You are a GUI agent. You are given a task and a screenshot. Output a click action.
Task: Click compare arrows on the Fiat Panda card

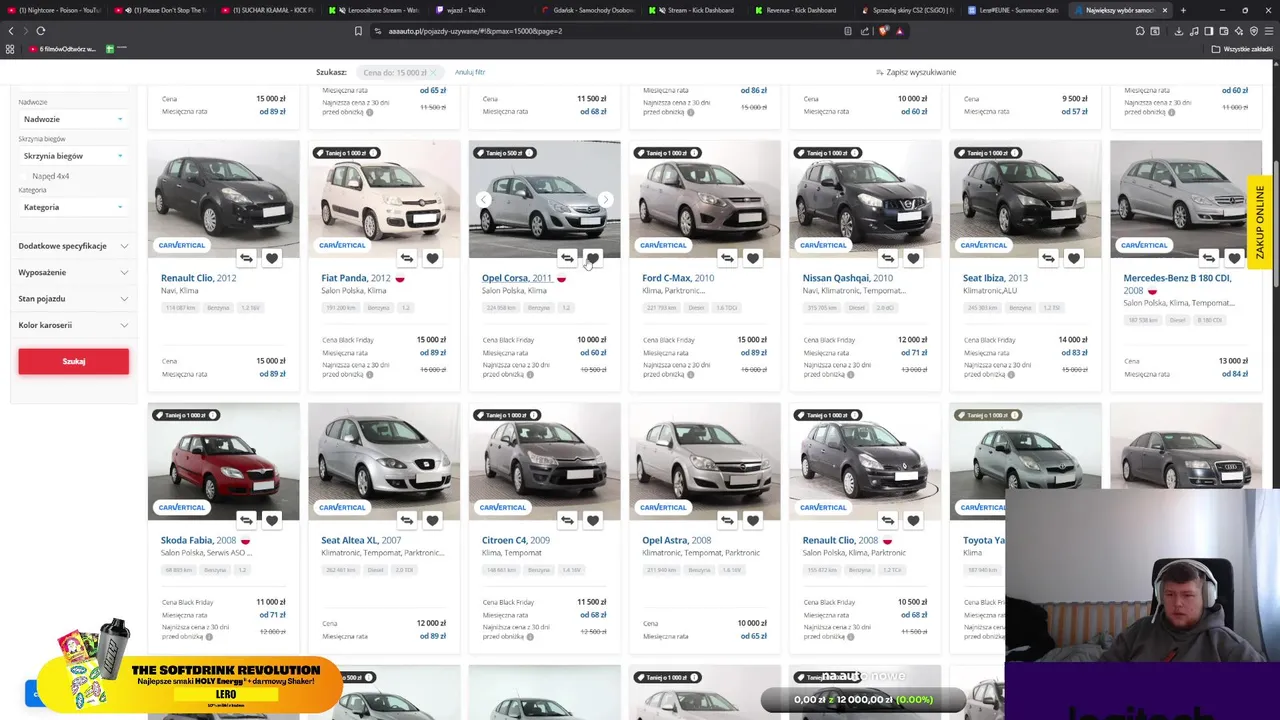[406, 258]
